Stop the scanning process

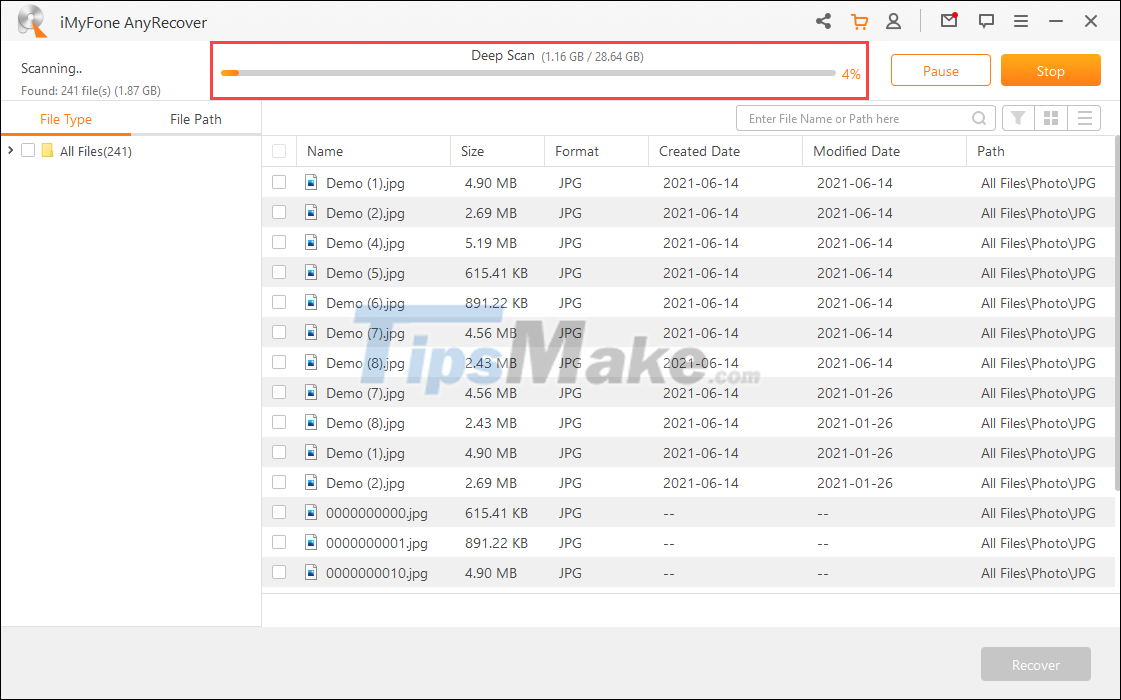click(x=1050, y=70)
